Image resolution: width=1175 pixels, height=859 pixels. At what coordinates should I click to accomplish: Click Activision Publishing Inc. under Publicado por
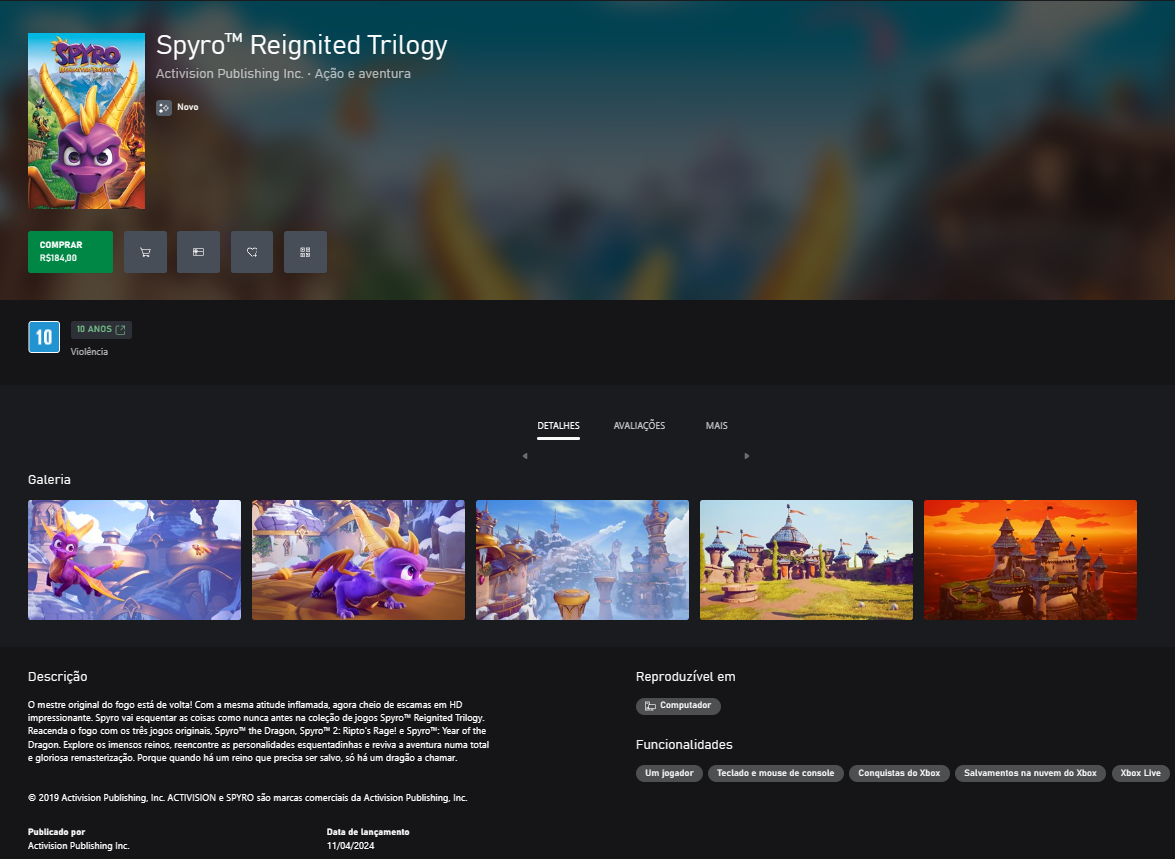tap(79, 846)
